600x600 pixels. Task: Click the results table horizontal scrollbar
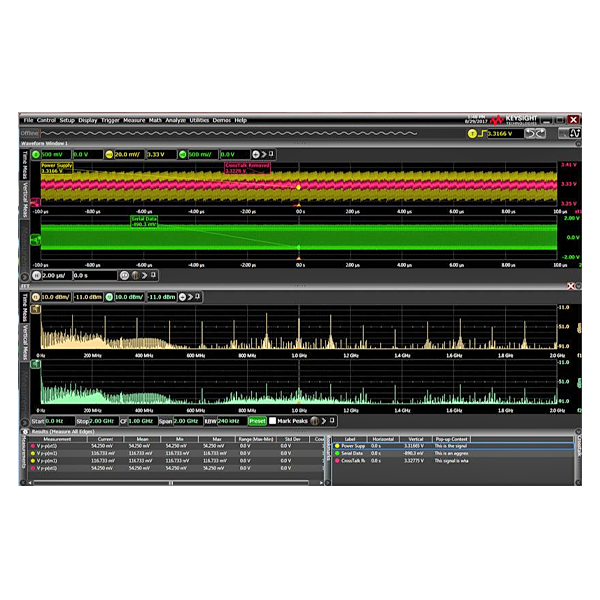coord(171,483)
